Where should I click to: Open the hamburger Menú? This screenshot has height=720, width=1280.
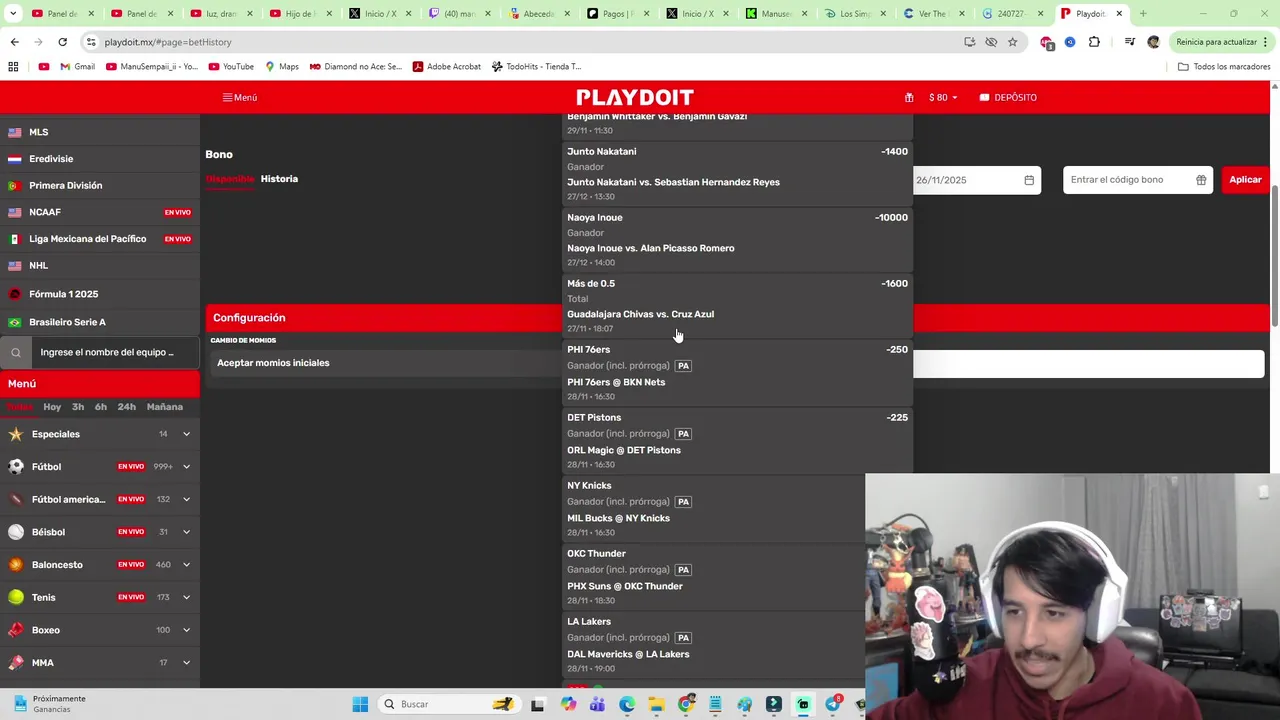[240, 98]
